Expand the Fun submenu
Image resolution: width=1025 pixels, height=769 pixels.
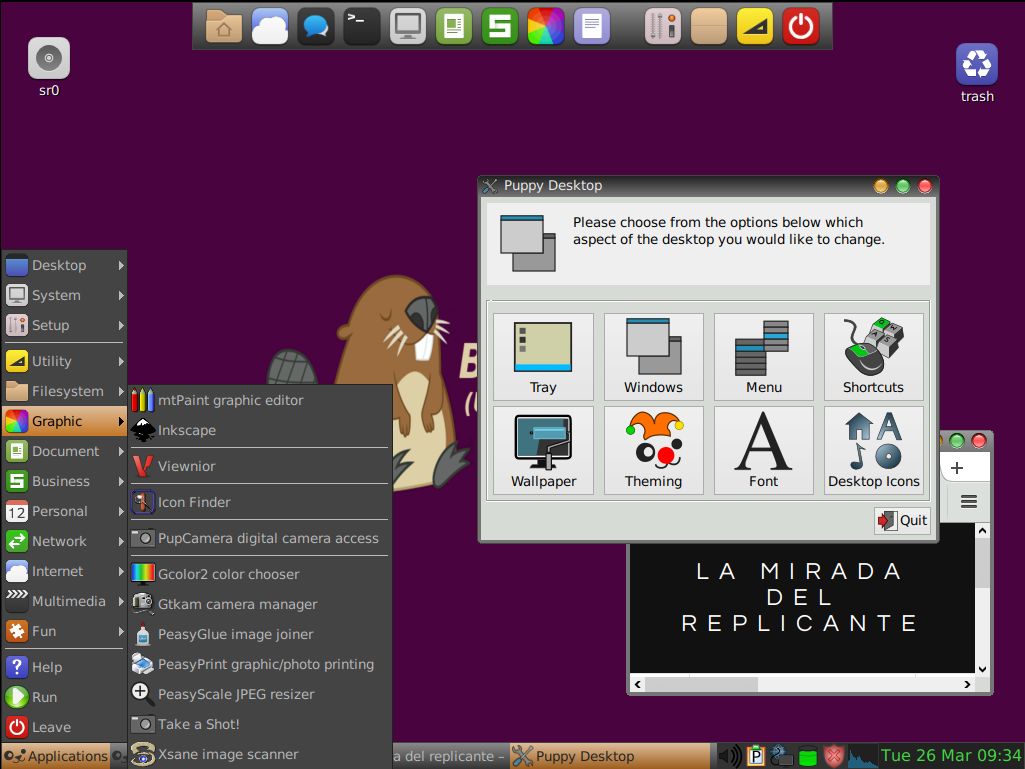[64, 632]
